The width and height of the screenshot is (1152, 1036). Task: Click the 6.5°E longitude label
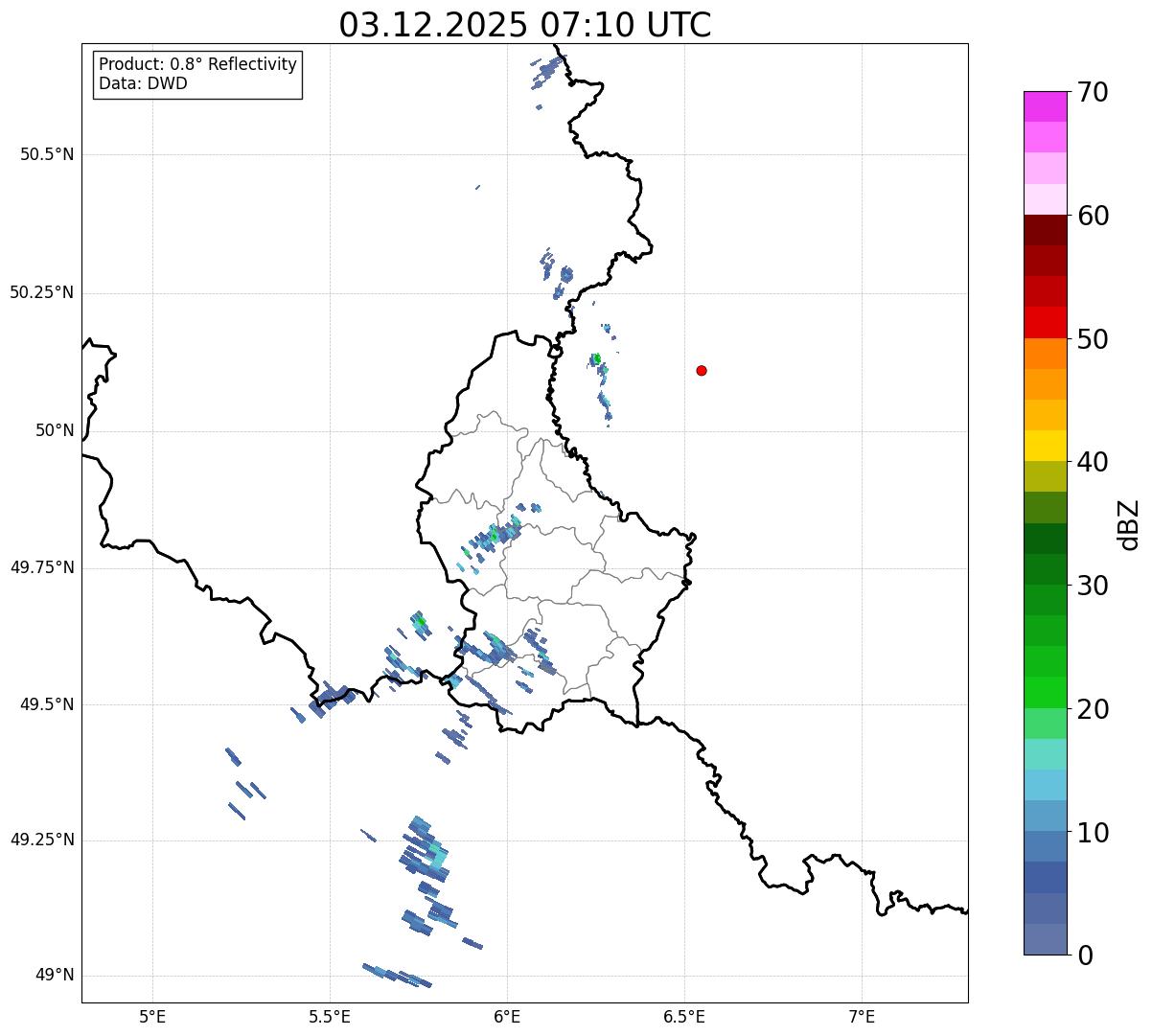coord(684,1016)
